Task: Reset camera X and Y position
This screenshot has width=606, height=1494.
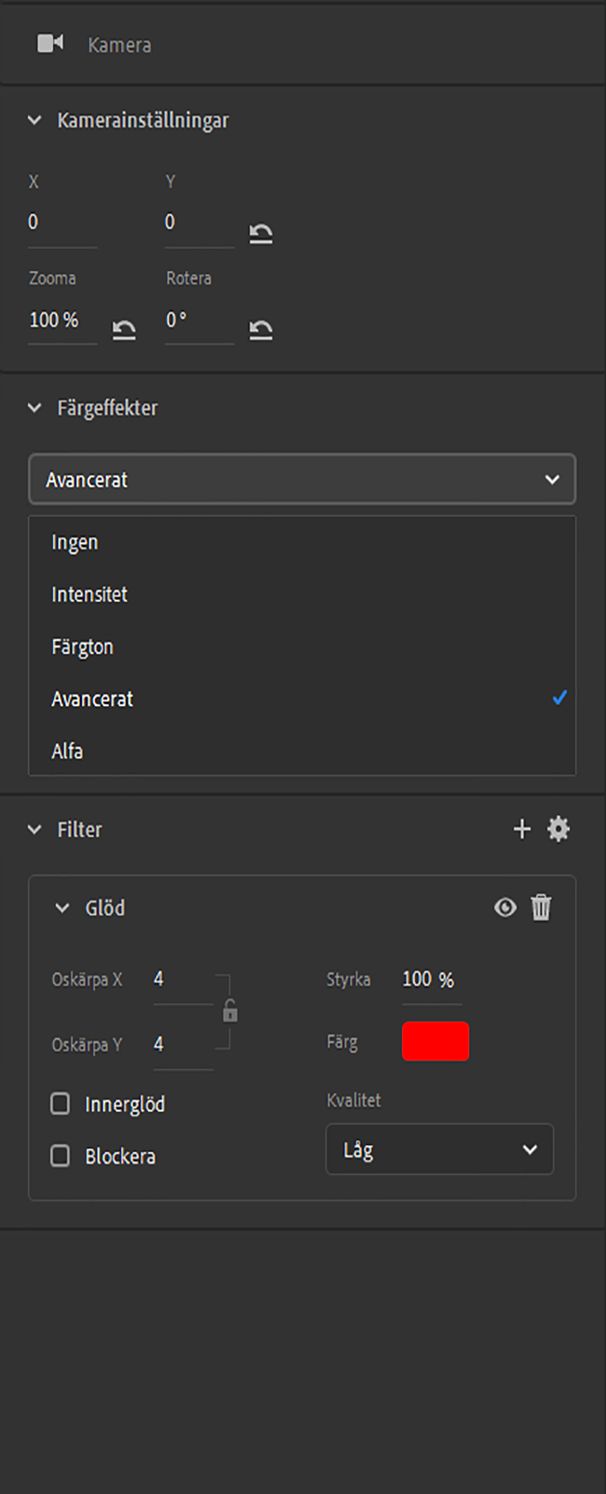Action: pos(261,234)
